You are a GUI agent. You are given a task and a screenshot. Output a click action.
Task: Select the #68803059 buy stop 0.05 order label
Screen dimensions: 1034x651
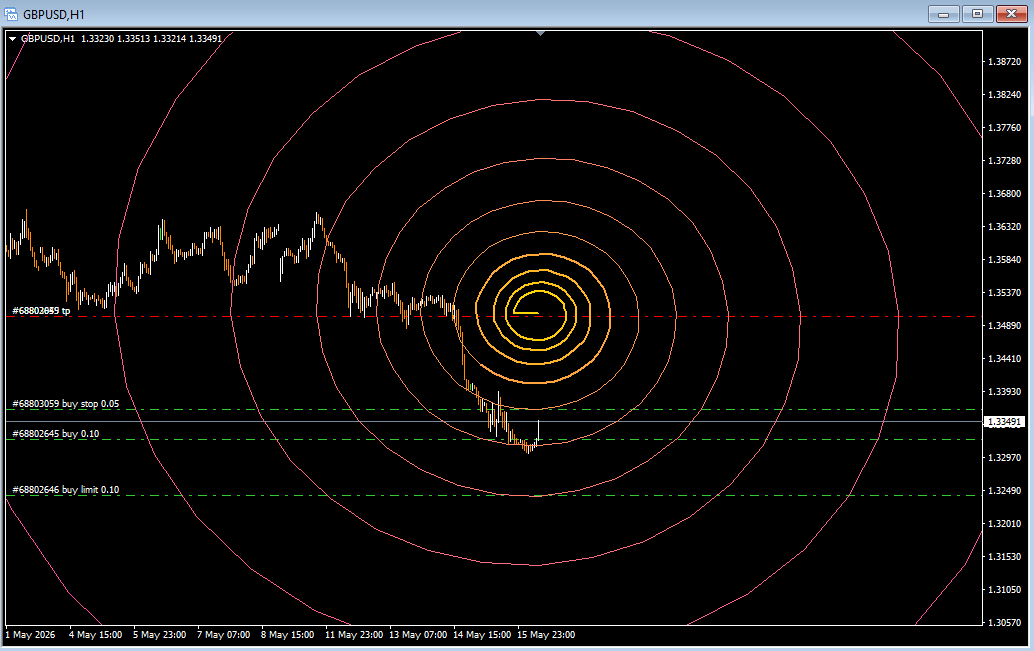coord(66,404)
